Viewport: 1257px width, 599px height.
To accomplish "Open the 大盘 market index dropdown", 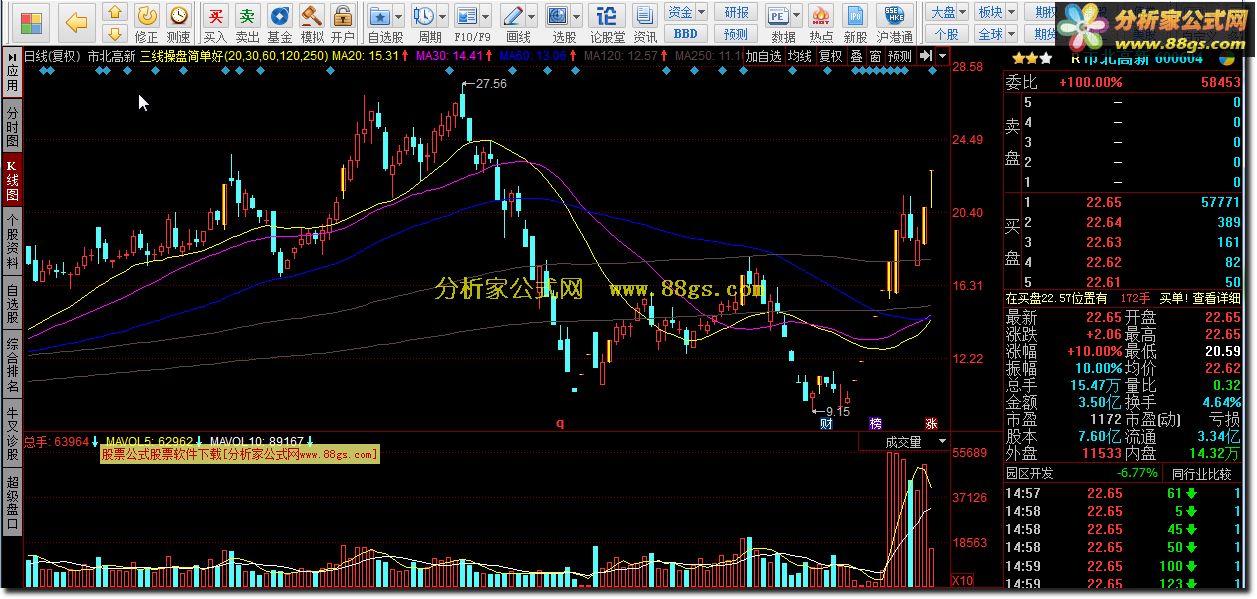I will [949, 12].
